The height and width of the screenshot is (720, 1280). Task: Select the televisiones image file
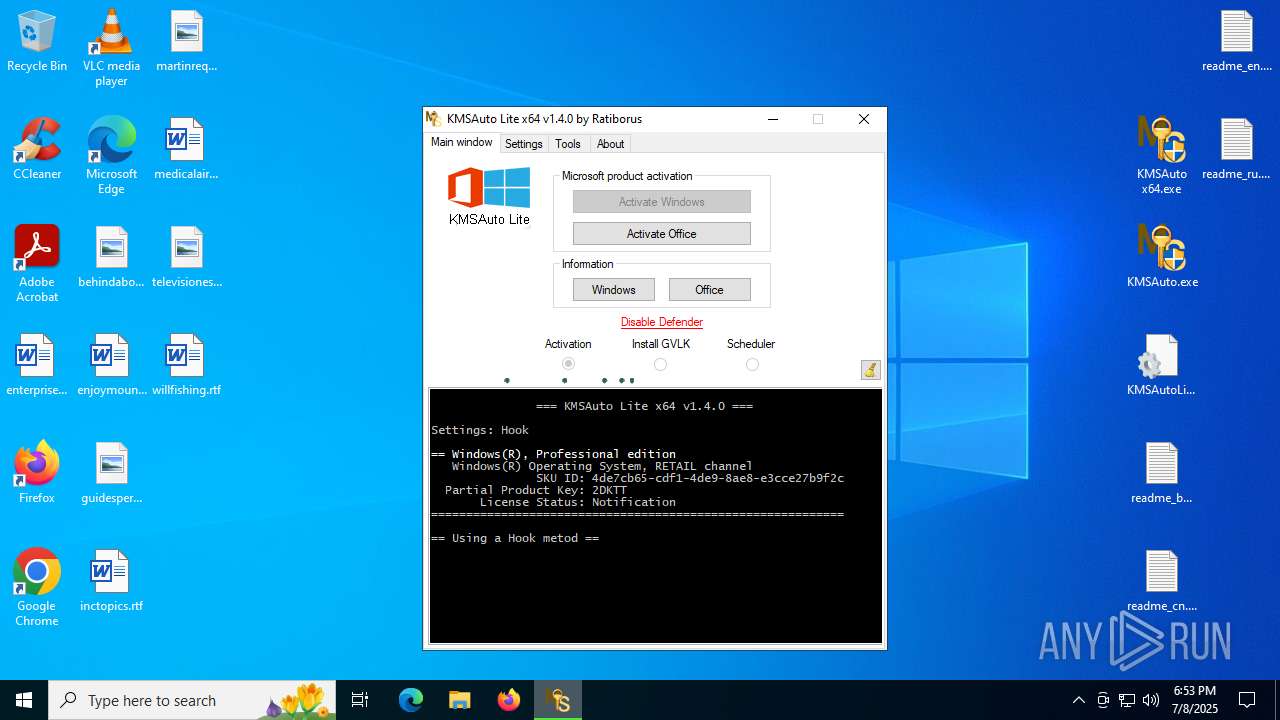click(186, 258)
